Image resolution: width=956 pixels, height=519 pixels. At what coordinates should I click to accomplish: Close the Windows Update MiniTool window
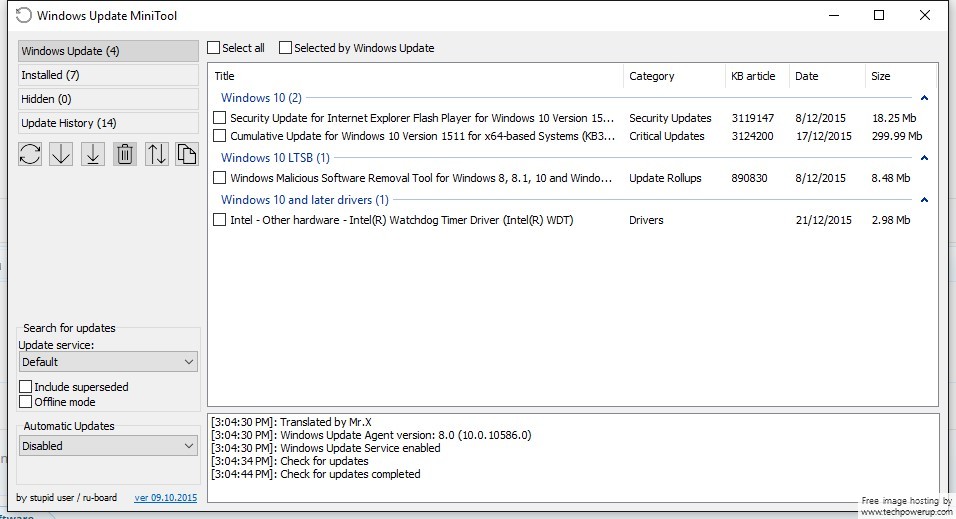(925, 15)
